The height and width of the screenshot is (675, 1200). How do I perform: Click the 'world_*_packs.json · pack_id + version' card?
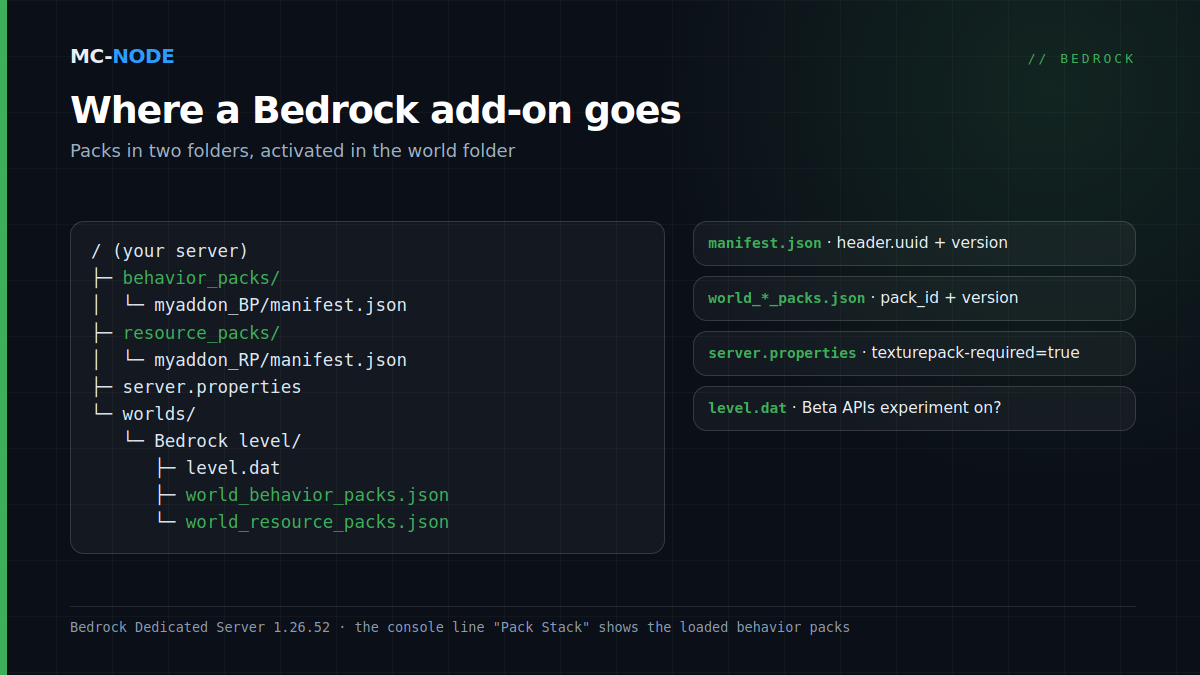click(914, 298)
